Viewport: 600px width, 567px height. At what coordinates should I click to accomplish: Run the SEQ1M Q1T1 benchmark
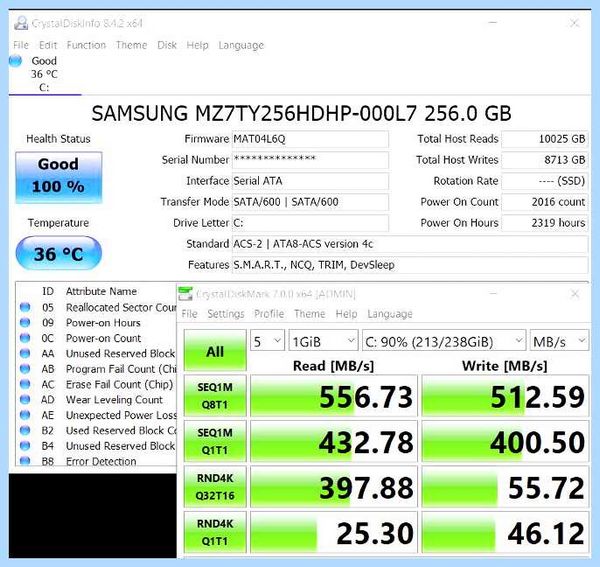click(215, 441)
